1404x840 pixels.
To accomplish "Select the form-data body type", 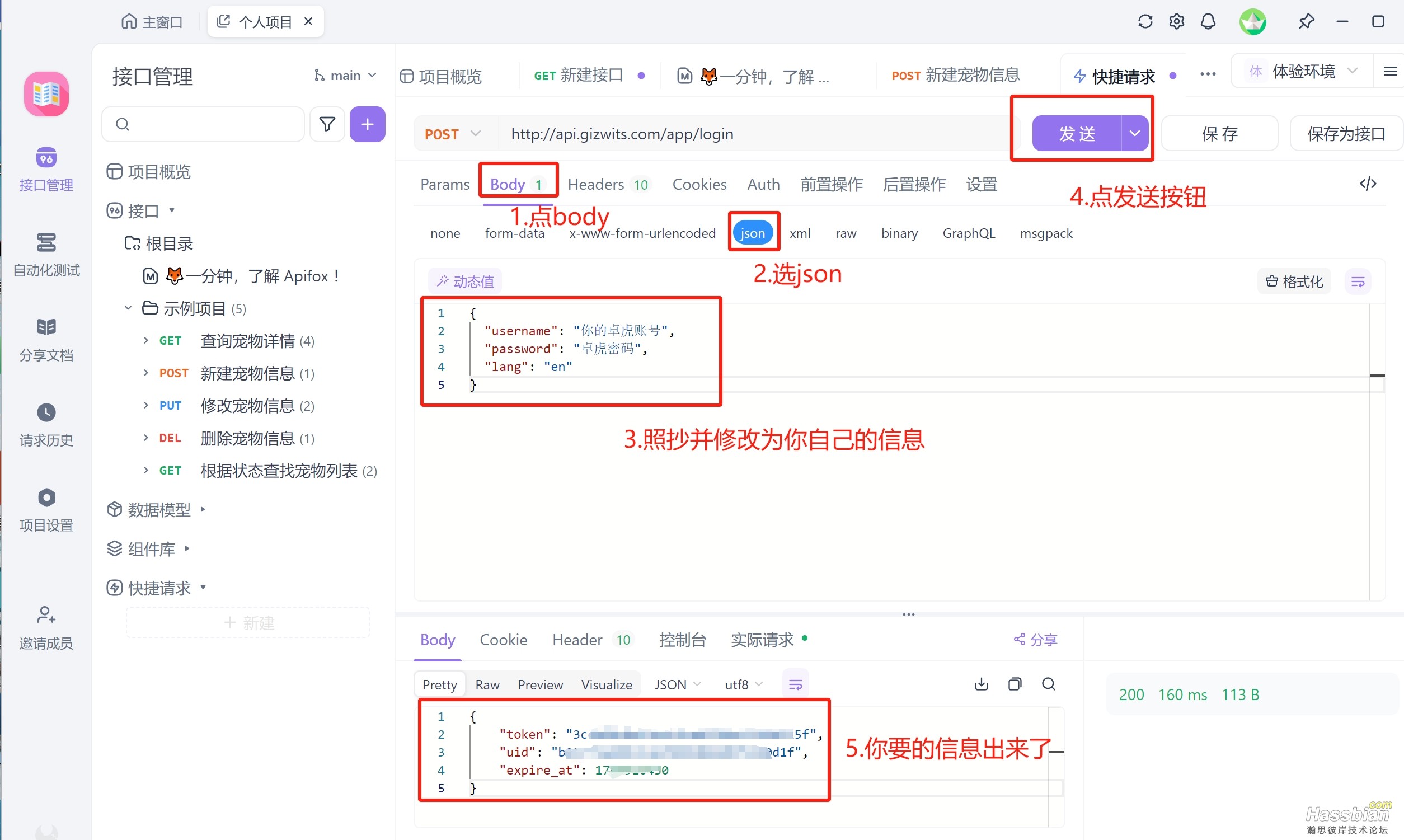I will [514, 233].
